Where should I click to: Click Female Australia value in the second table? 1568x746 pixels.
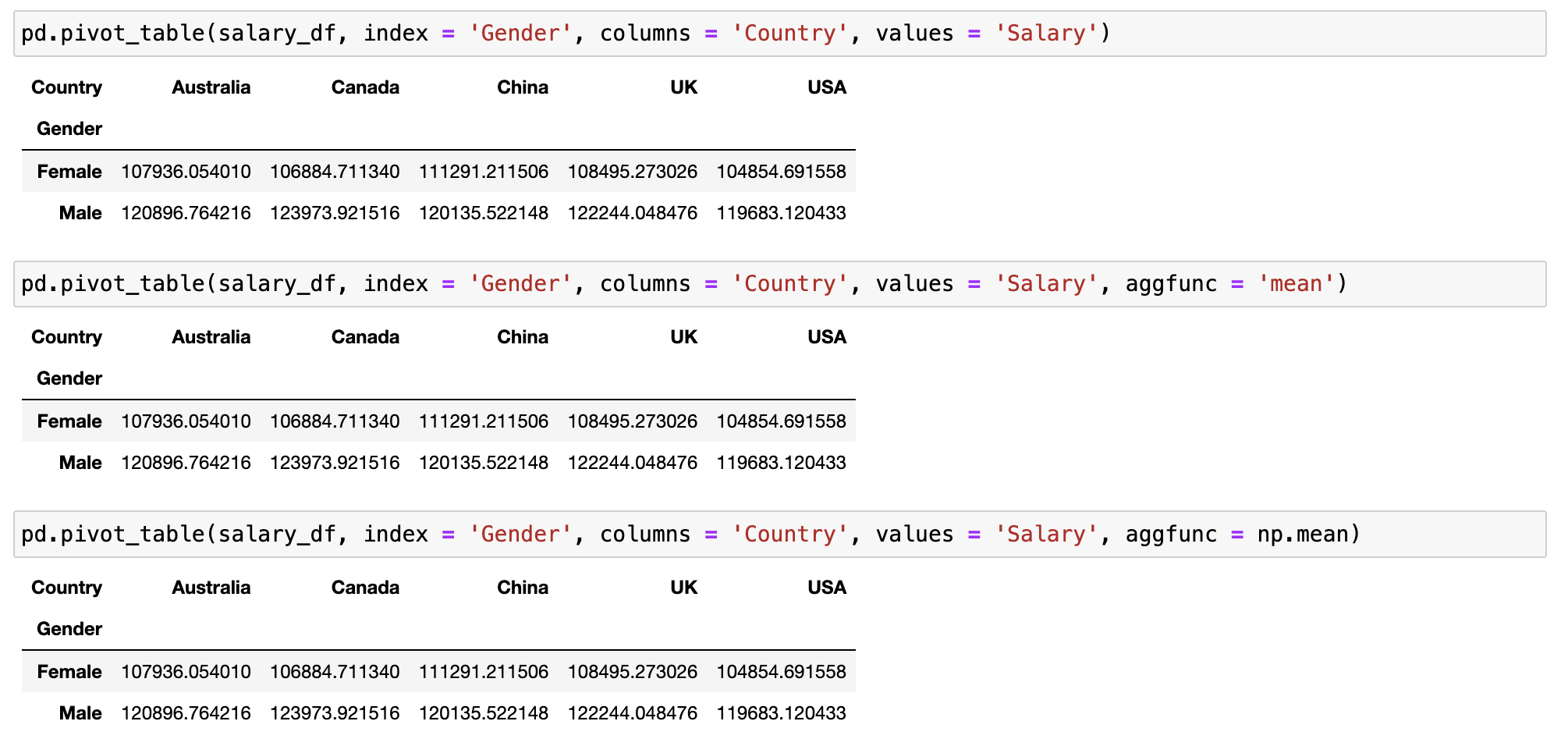tap(186, 421)
